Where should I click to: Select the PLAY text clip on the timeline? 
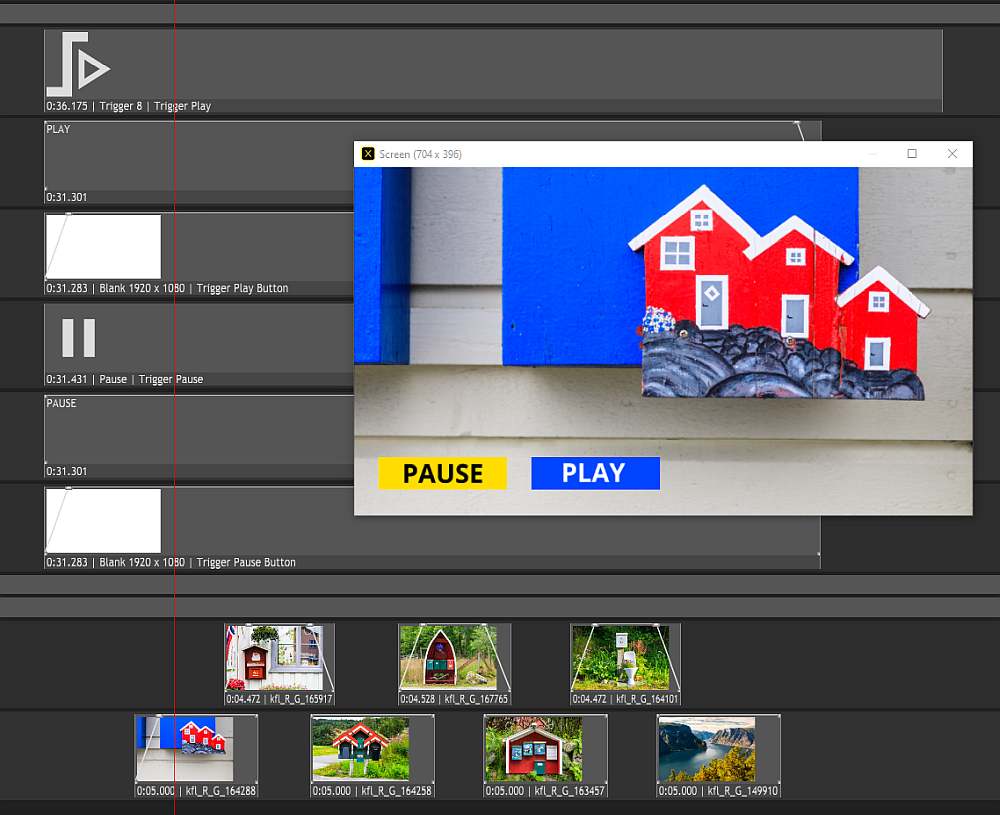[x=200, y=160]
